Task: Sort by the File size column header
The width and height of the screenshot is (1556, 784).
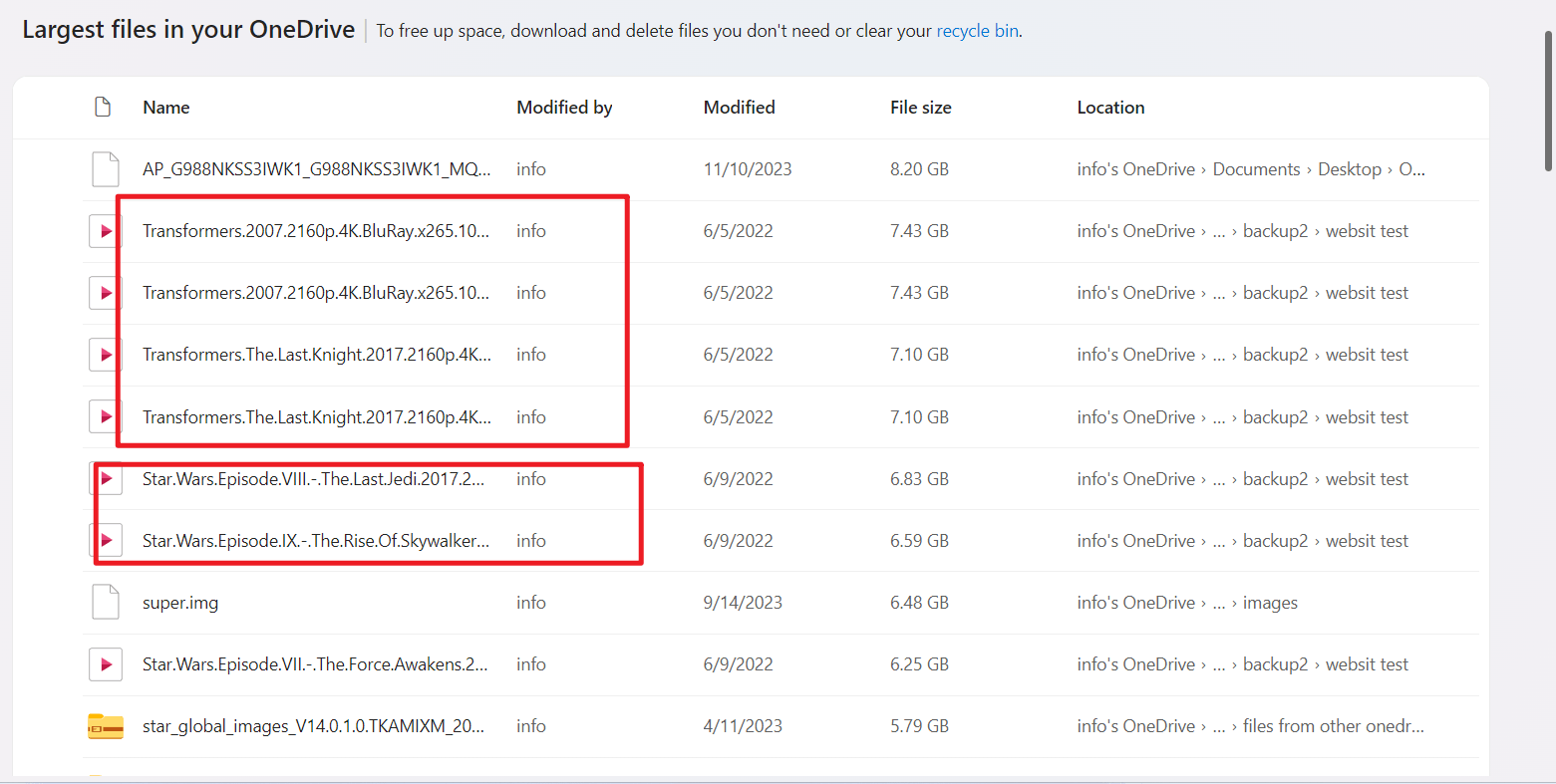Action: (921, 108)
